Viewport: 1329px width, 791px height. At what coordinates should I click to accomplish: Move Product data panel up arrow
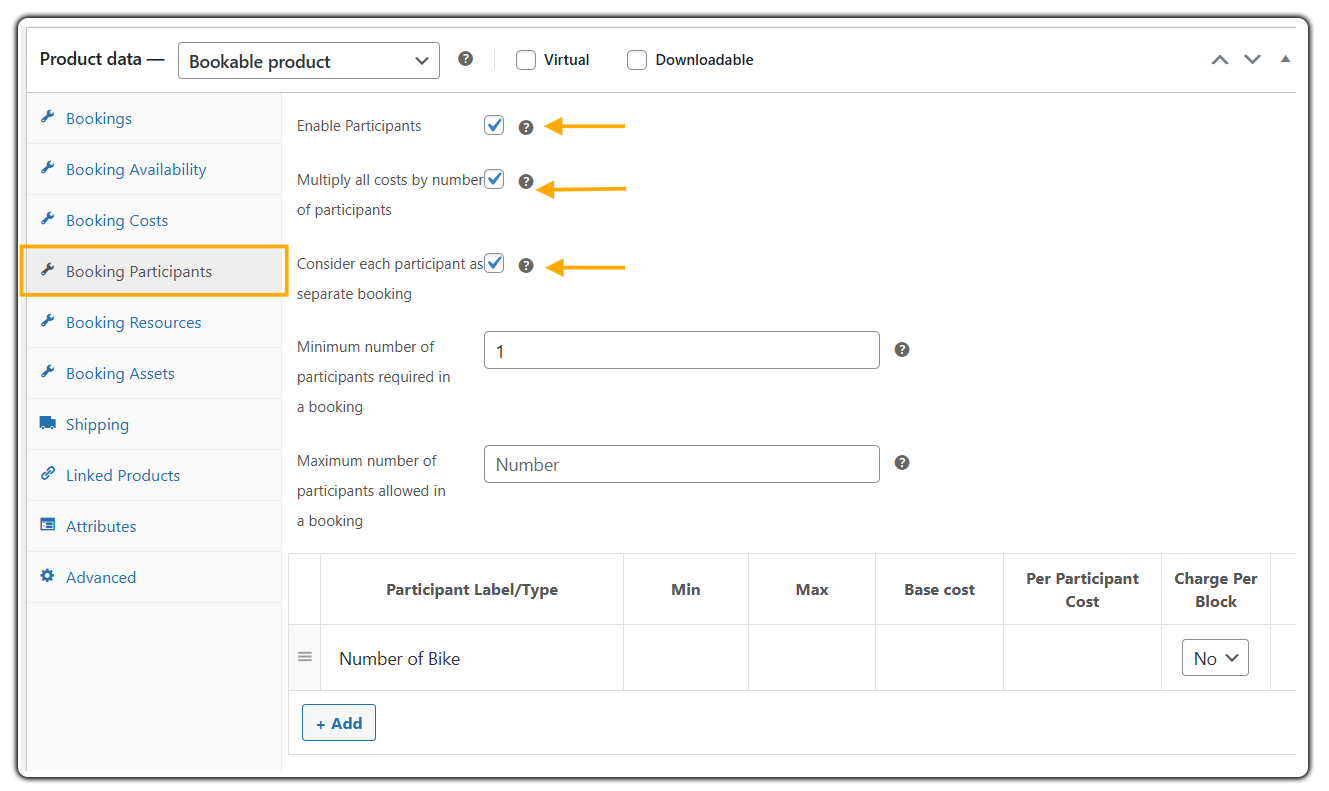[x=1220, y=60]
